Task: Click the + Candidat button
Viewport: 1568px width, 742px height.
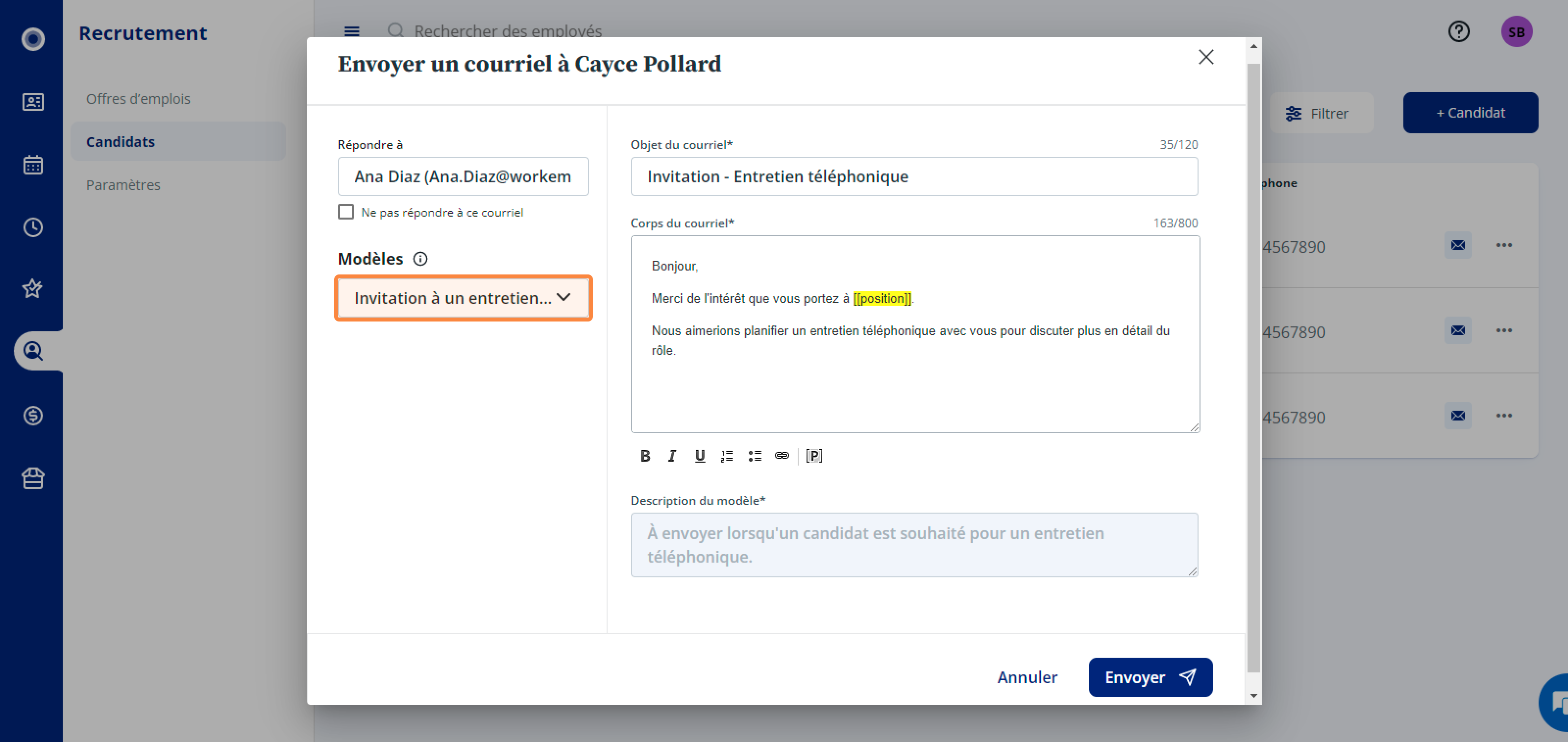Action: tap(1470, 113)
